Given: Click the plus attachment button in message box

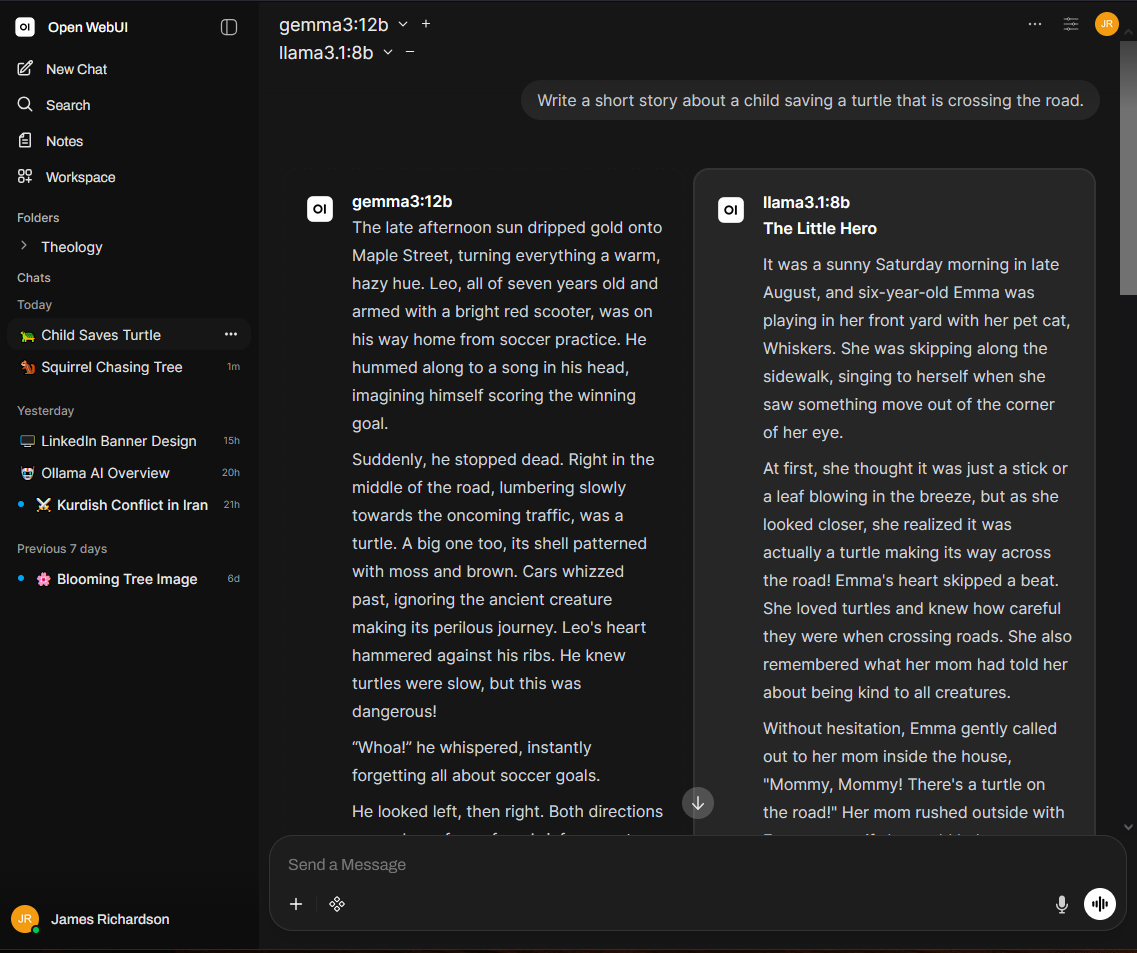Looking at the screenshot, I should [x=296, y=904].
